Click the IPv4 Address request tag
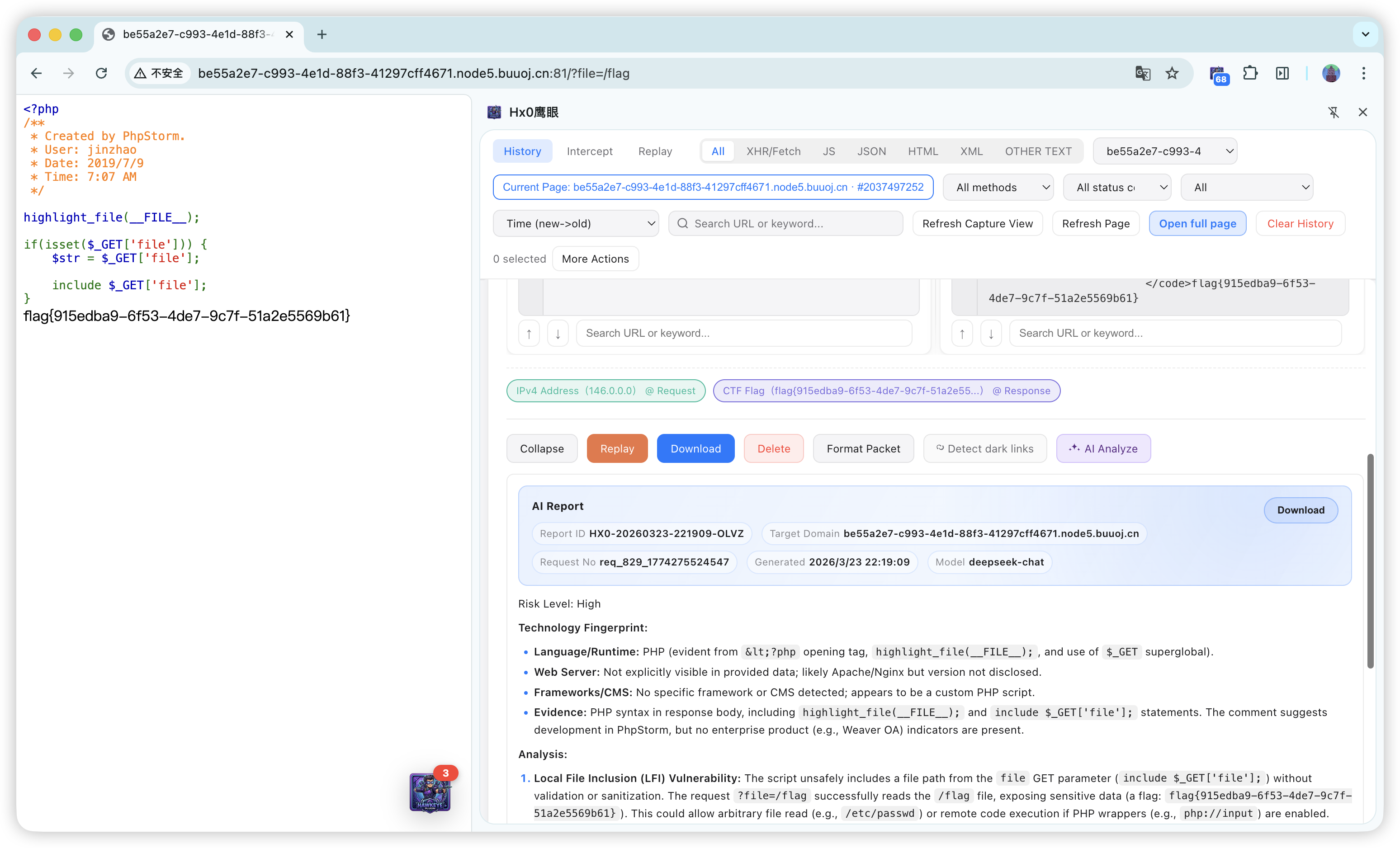 click(x=605, y=391)
